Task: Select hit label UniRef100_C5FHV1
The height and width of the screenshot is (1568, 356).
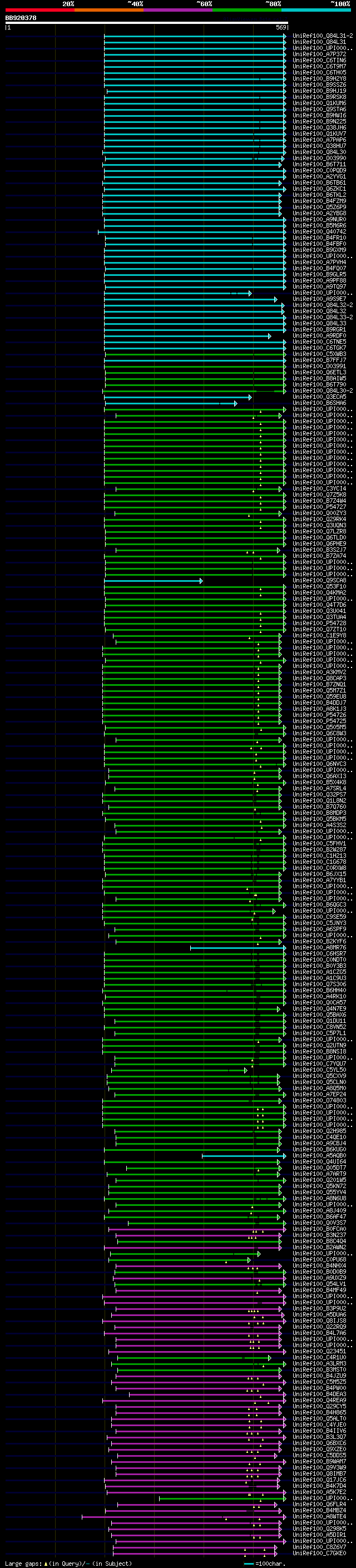Action: pyautogui.click(x=319, y=844)
